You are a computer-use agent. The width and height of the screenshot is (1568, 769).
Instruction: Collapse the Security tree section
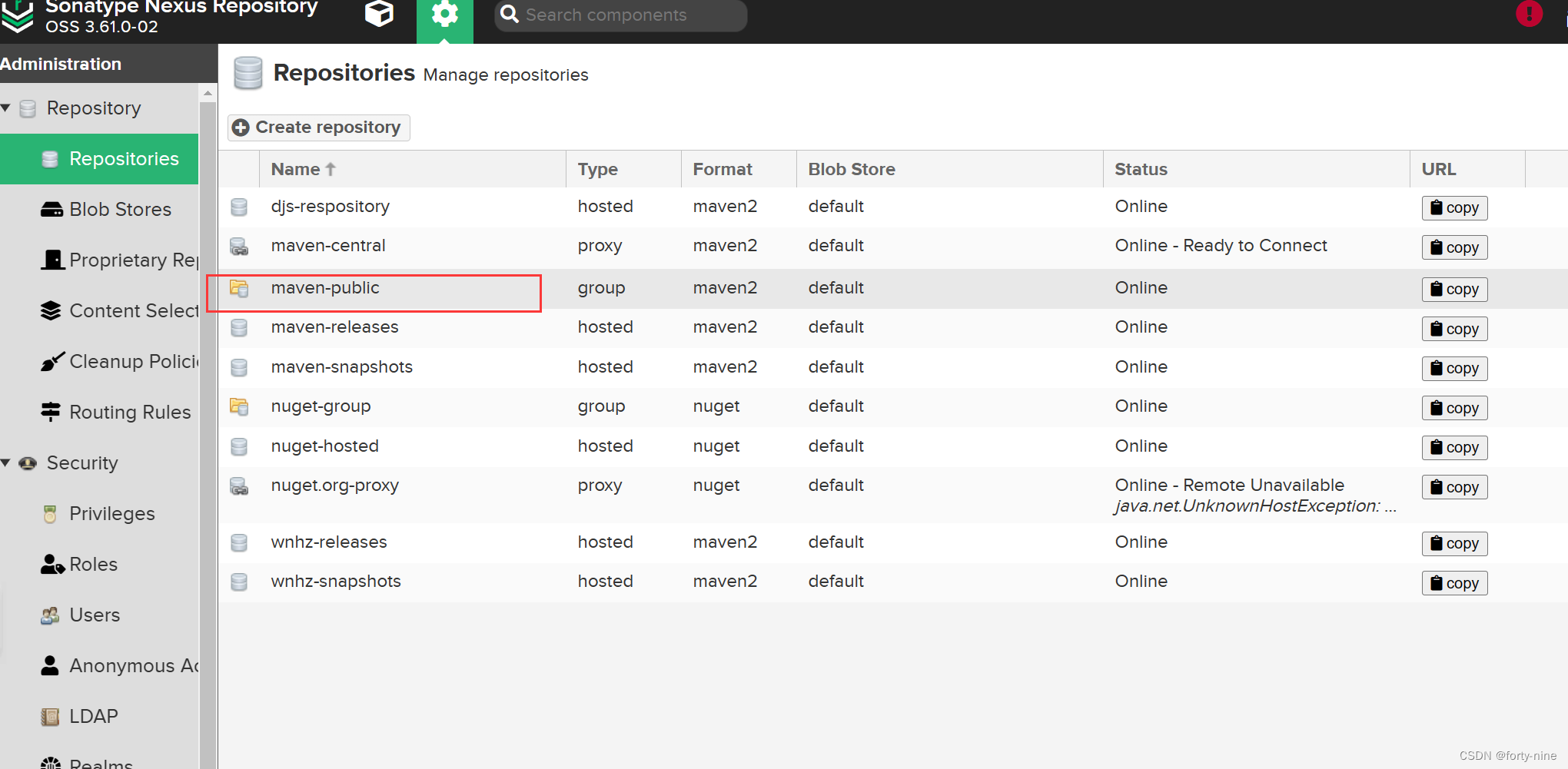point(5,462)
